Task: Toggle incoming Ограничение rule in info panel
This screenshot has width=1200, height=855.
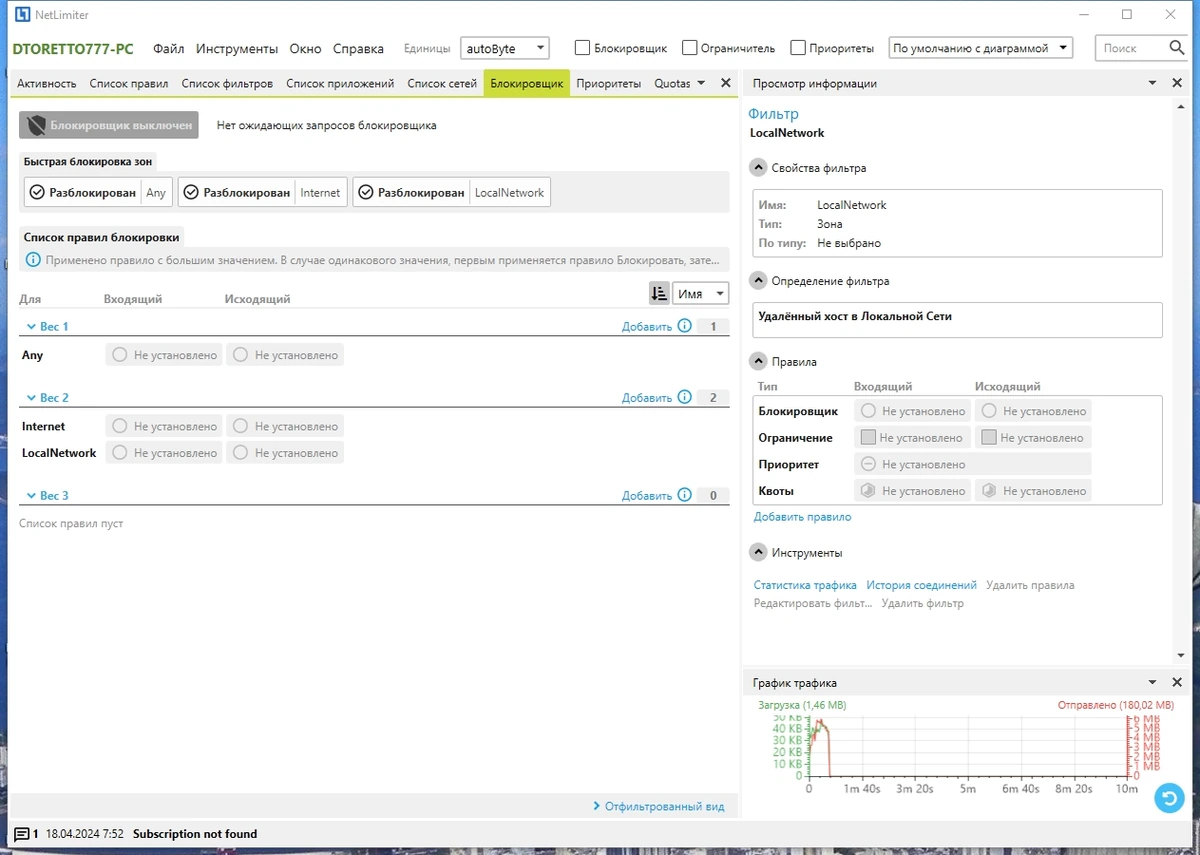Action: [911, 437]
